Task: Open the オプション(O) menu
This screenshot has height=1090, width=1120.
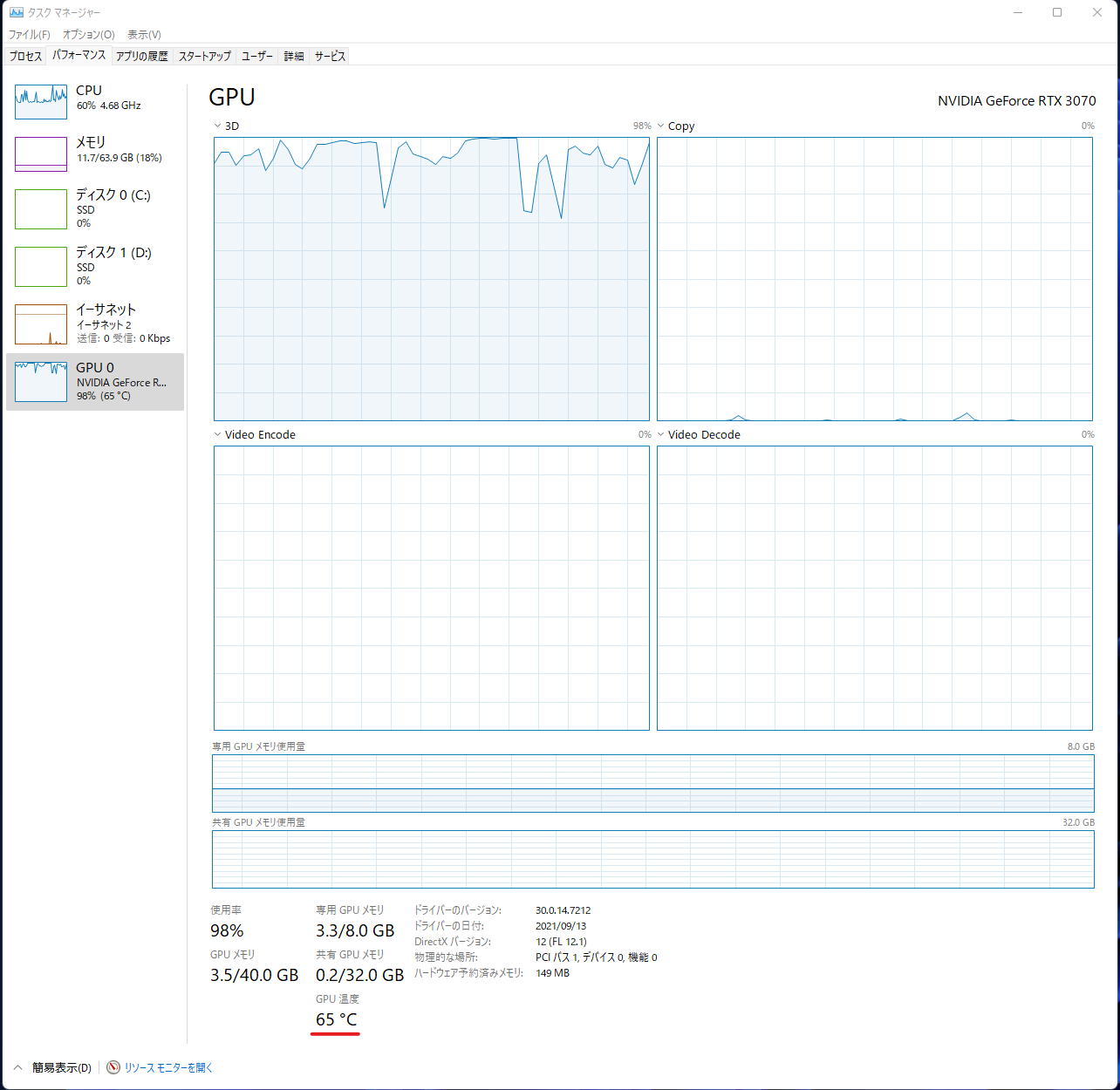Action: (x=88, y=35)
